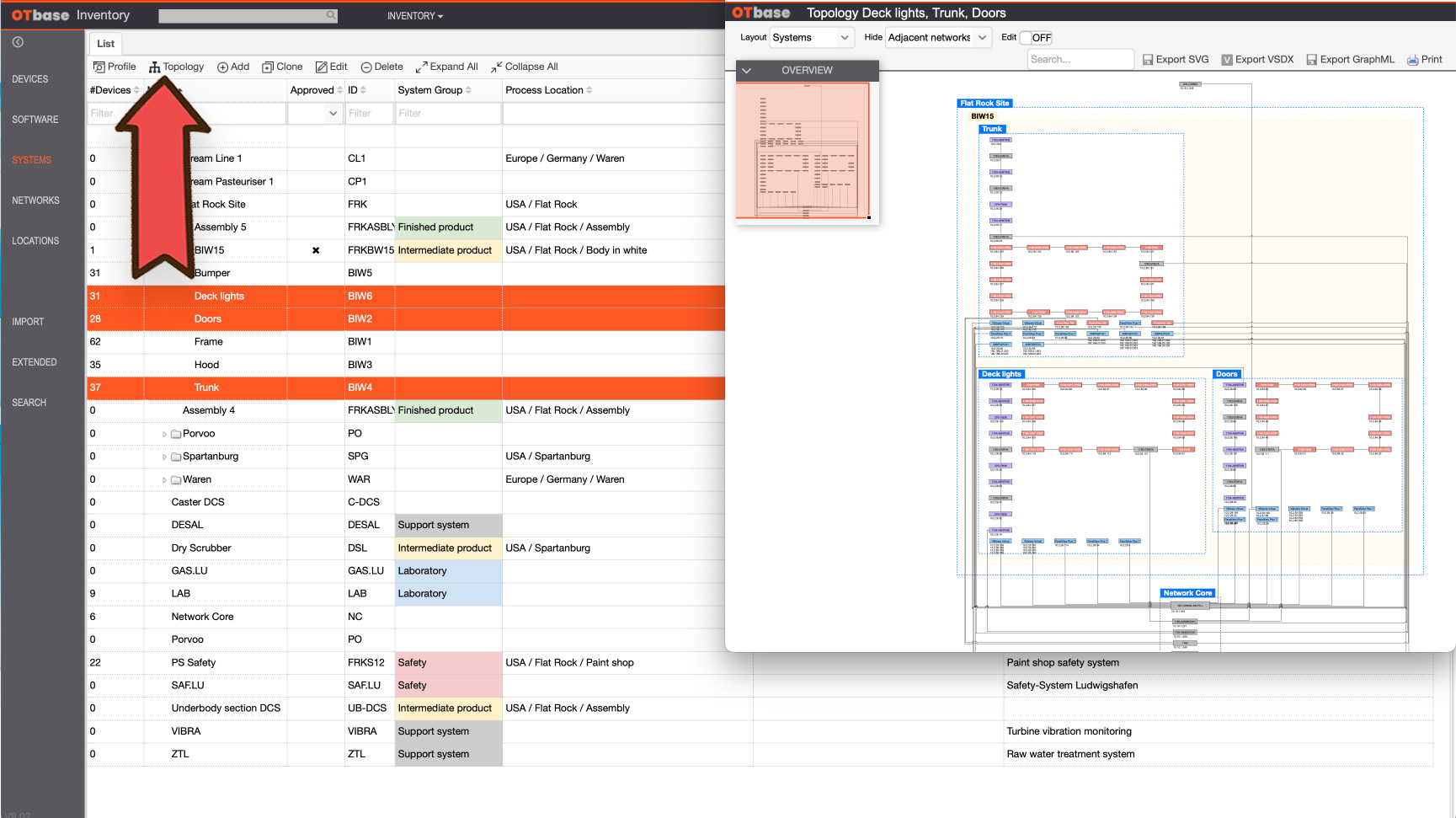The width and height of the screenshot is (1456, 818).
Task: Go to LOCATIONS section
Action: 35,241
